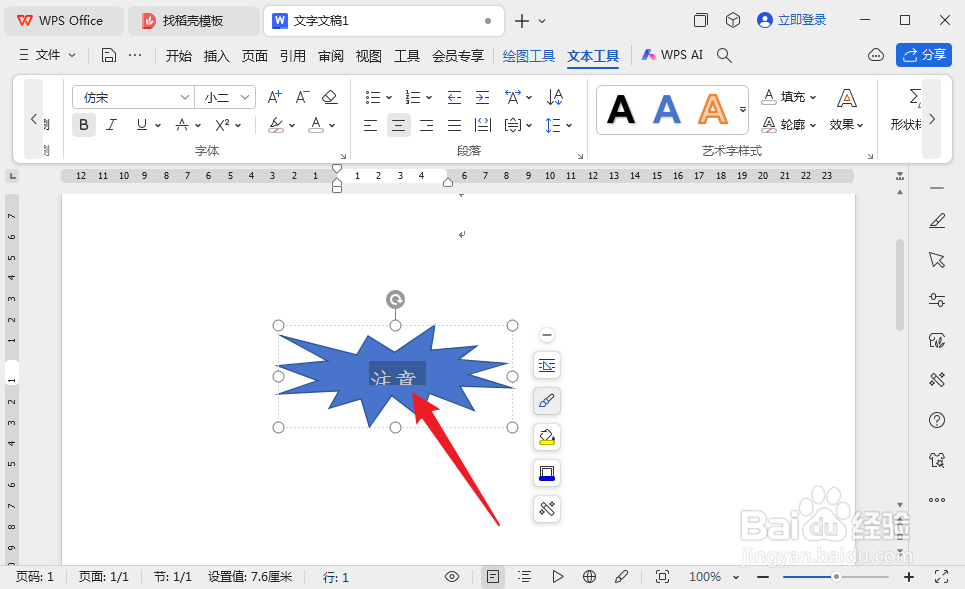Decrease font size with A- icon

pos(302,97)
